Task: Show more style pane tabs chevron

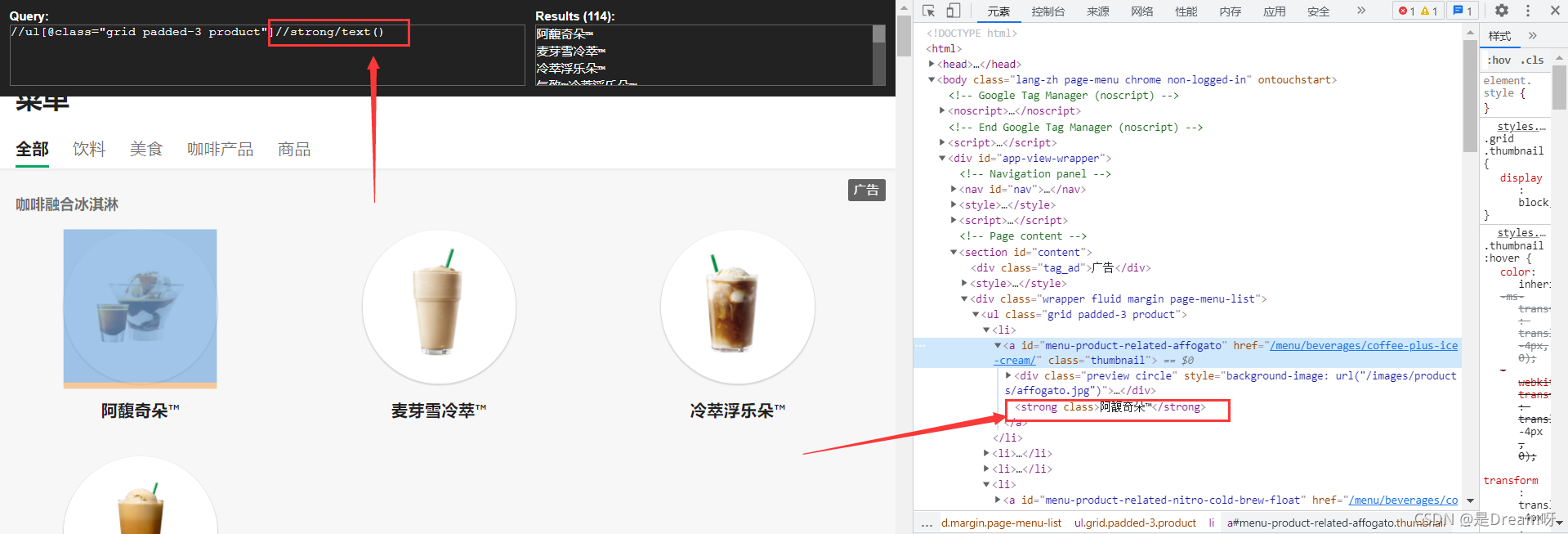Action: (1533, 35)
